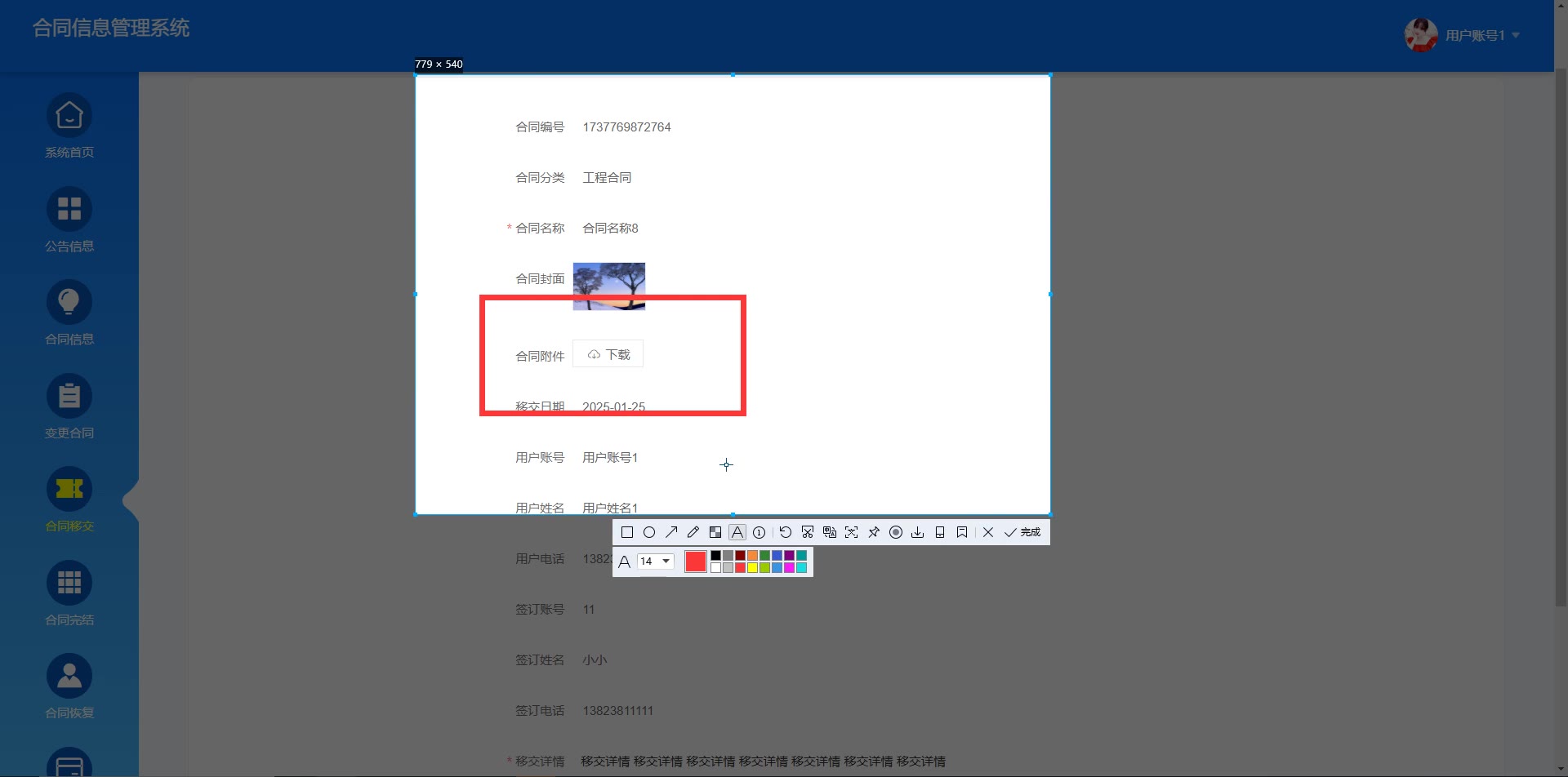Click the 工程合同 category value
The width and height of the screenshot is (1568, 777).
click(607, 178)
